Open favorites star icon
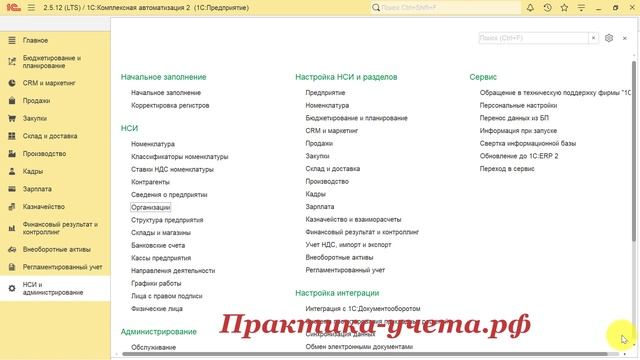 click(564, 7)
